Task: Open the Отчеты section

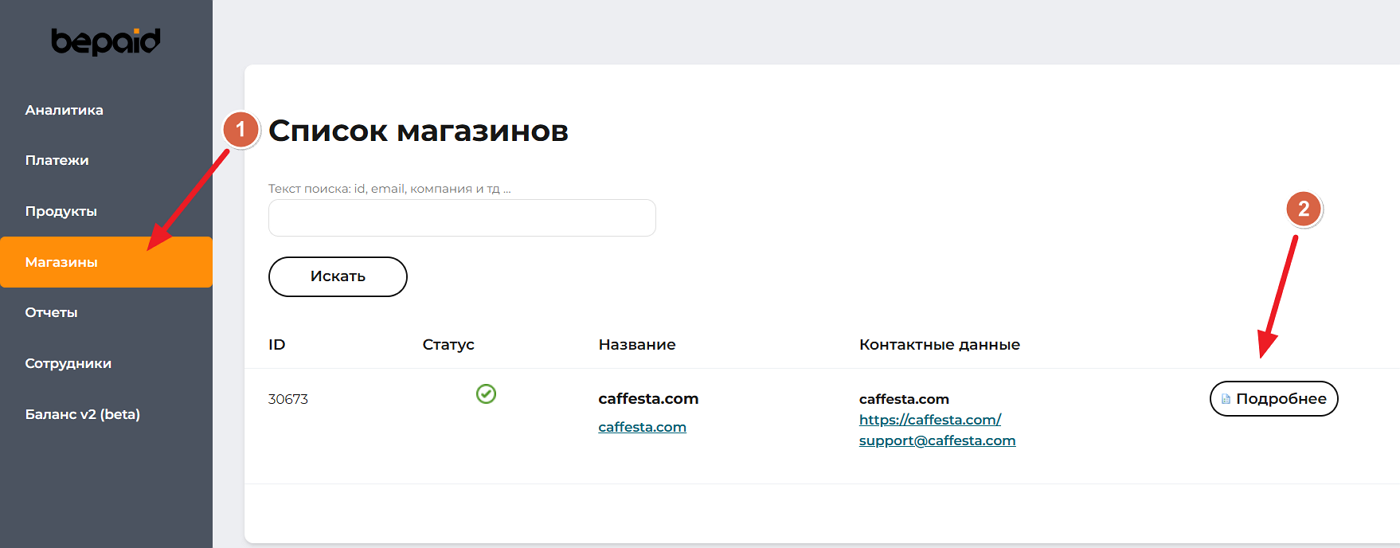Action: click(51, 312)
